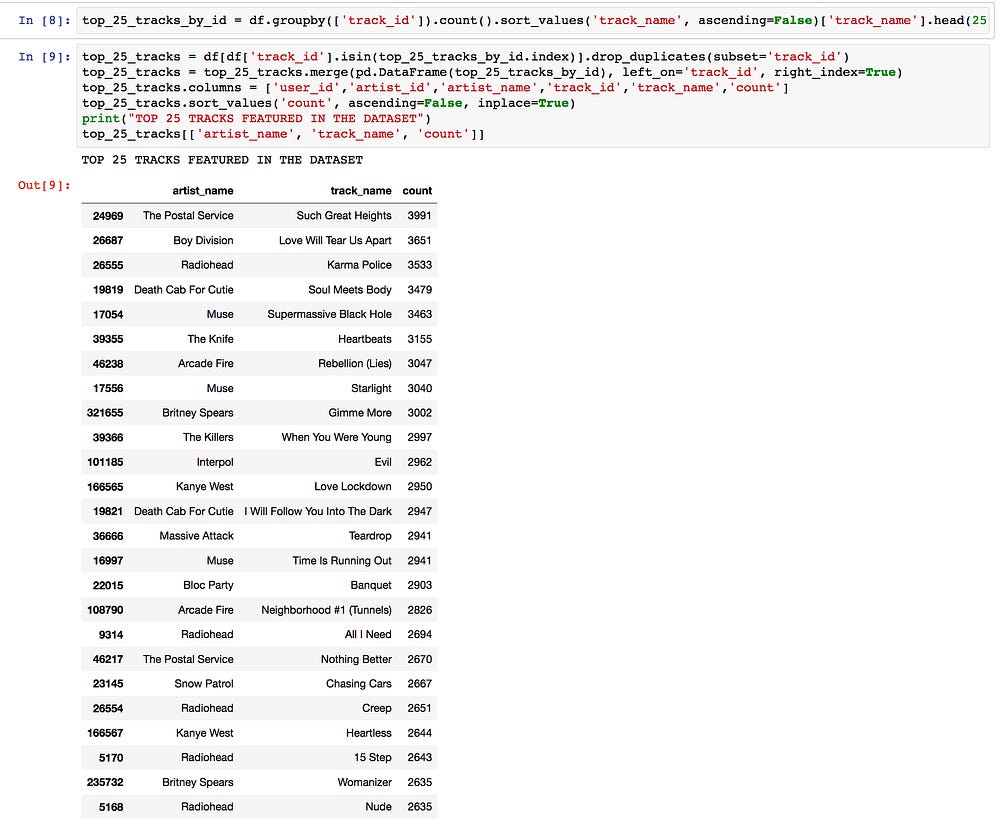Click row index 19821
The width and height of the screenshot is (1000, 837).
click(108, 512)
